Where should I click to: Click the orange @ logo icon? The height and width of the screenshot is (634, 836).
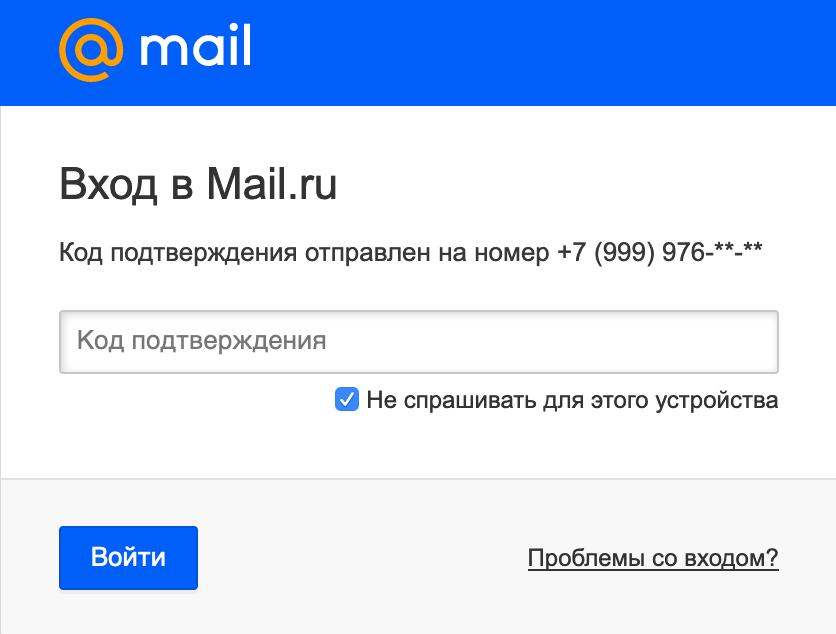point(91,50)
